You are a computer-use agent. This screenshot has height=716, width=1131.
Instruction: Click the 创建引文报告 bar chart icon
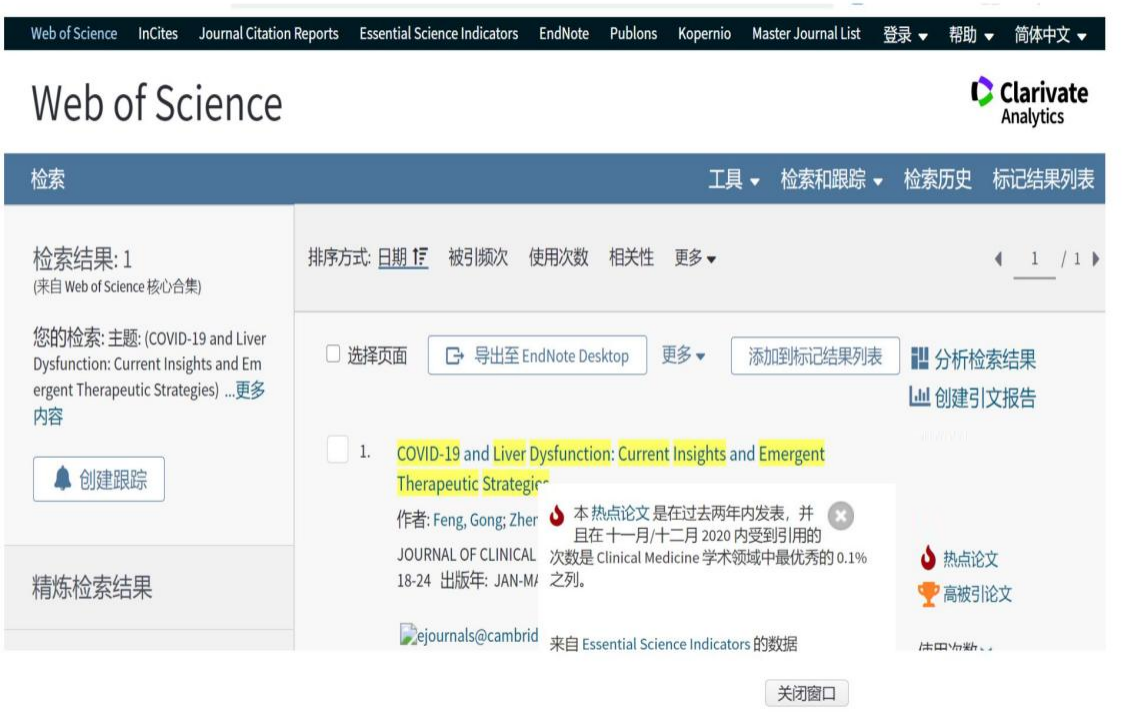(x=919, y=397)
